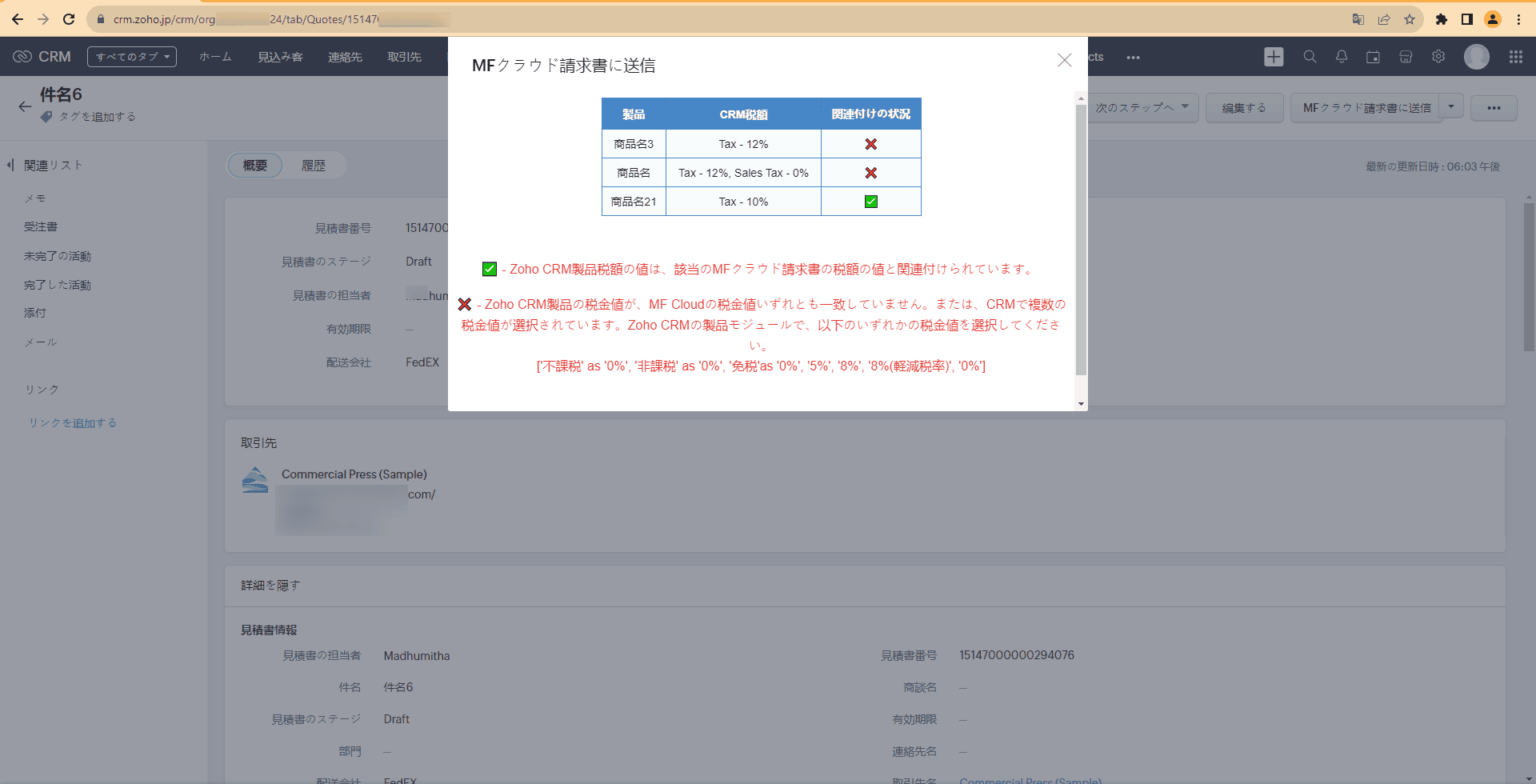Open the Zoho apps grid launcher

tap(1515, 57)
